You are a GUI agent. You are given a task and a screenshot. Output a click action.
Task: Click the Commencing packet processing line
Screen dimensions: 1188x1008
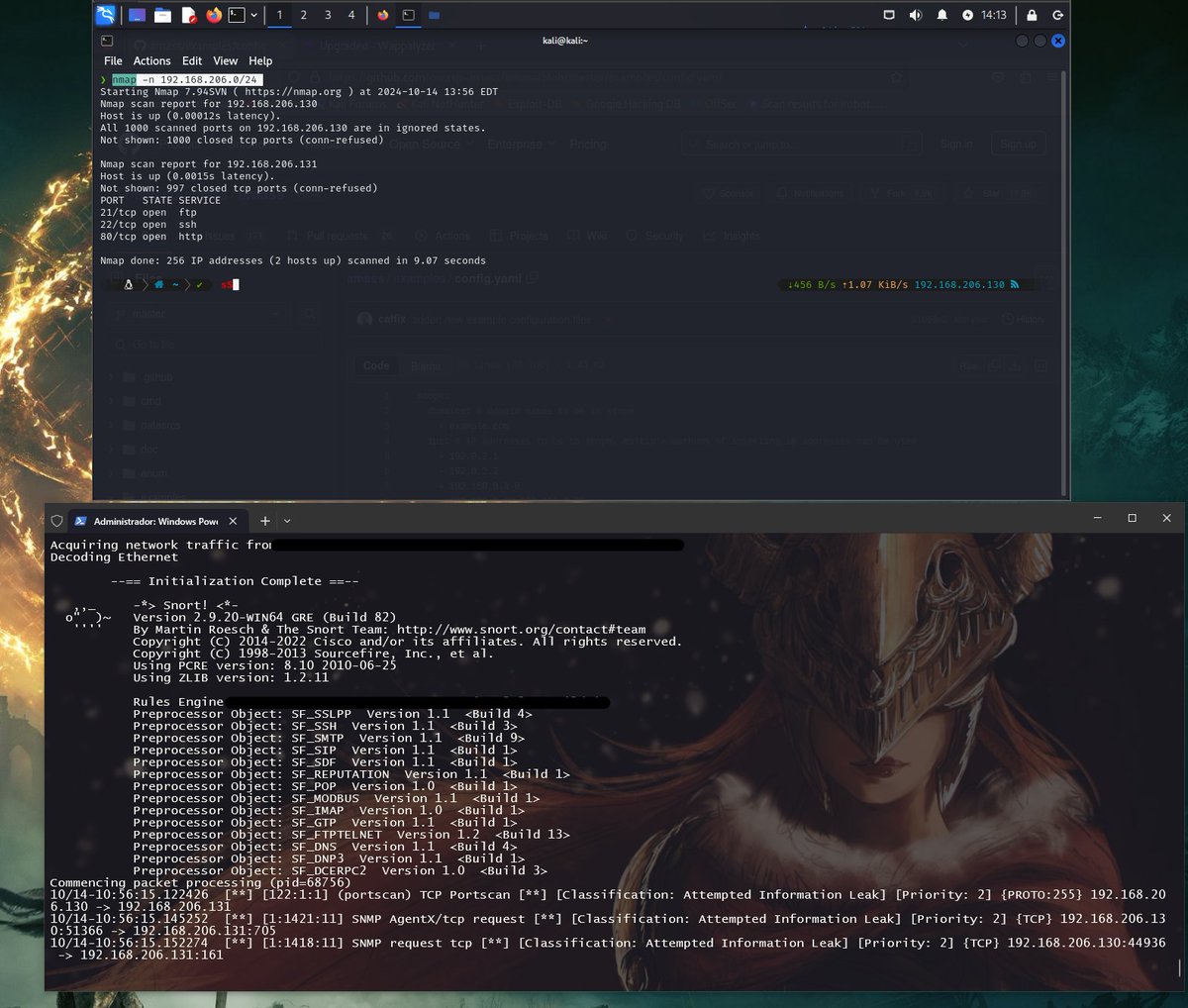pyautogui.click(x=200, y=882)
